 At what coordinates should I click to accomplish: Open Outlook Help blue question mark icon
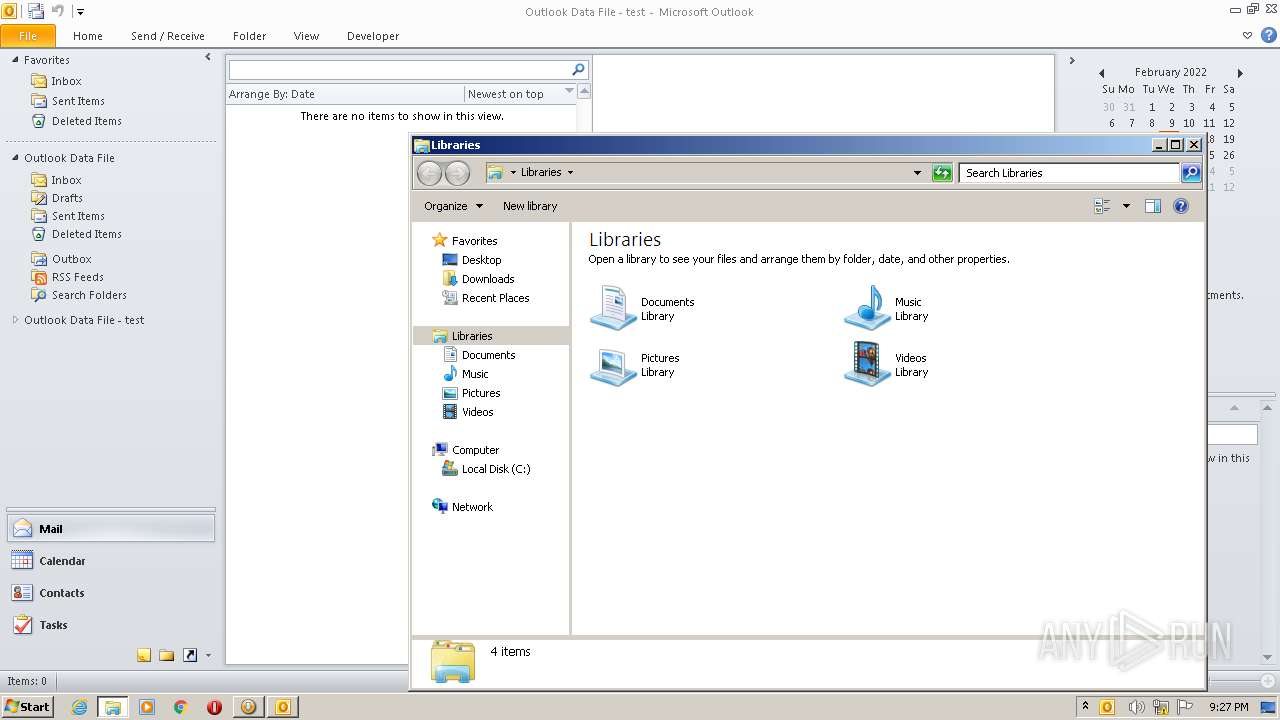point(1268,36)
